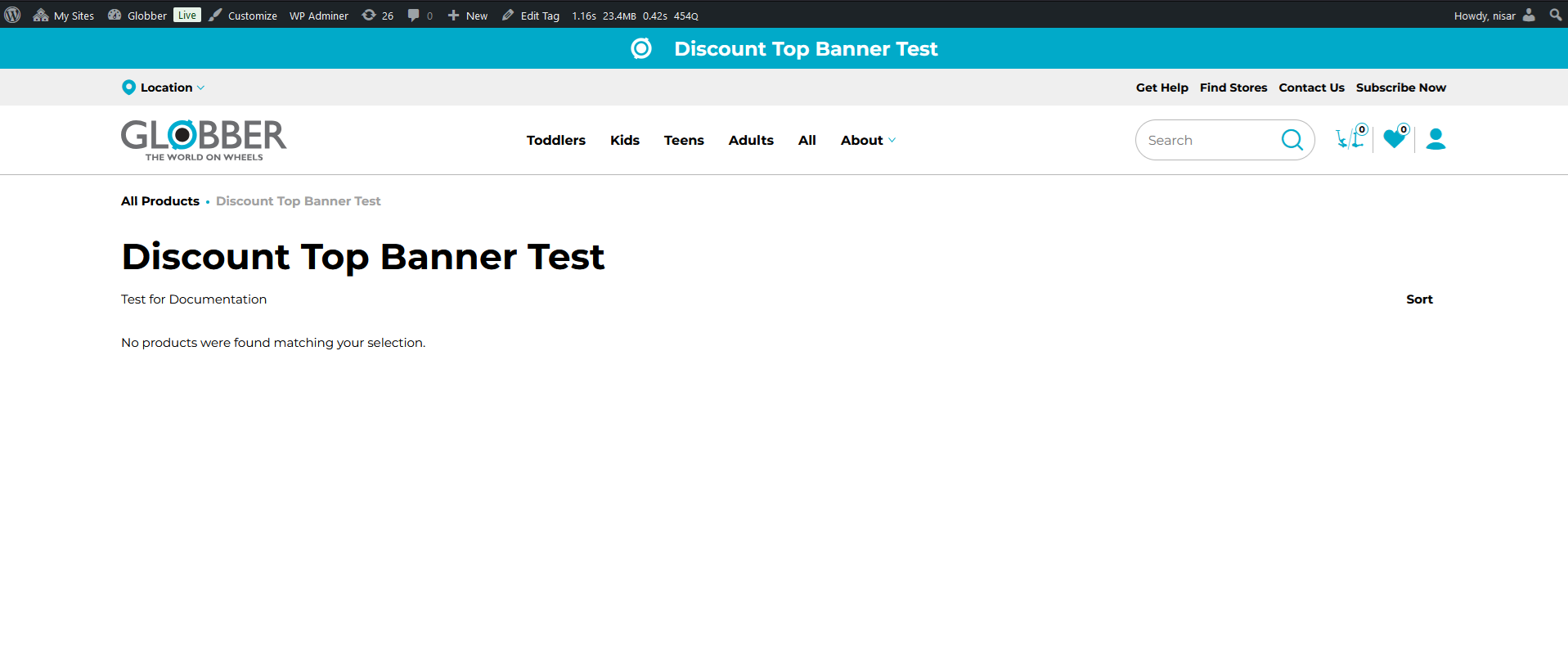Screen dimensions: 1568x648
Task: Open the Contact Us link
Action: [1311, 88]
